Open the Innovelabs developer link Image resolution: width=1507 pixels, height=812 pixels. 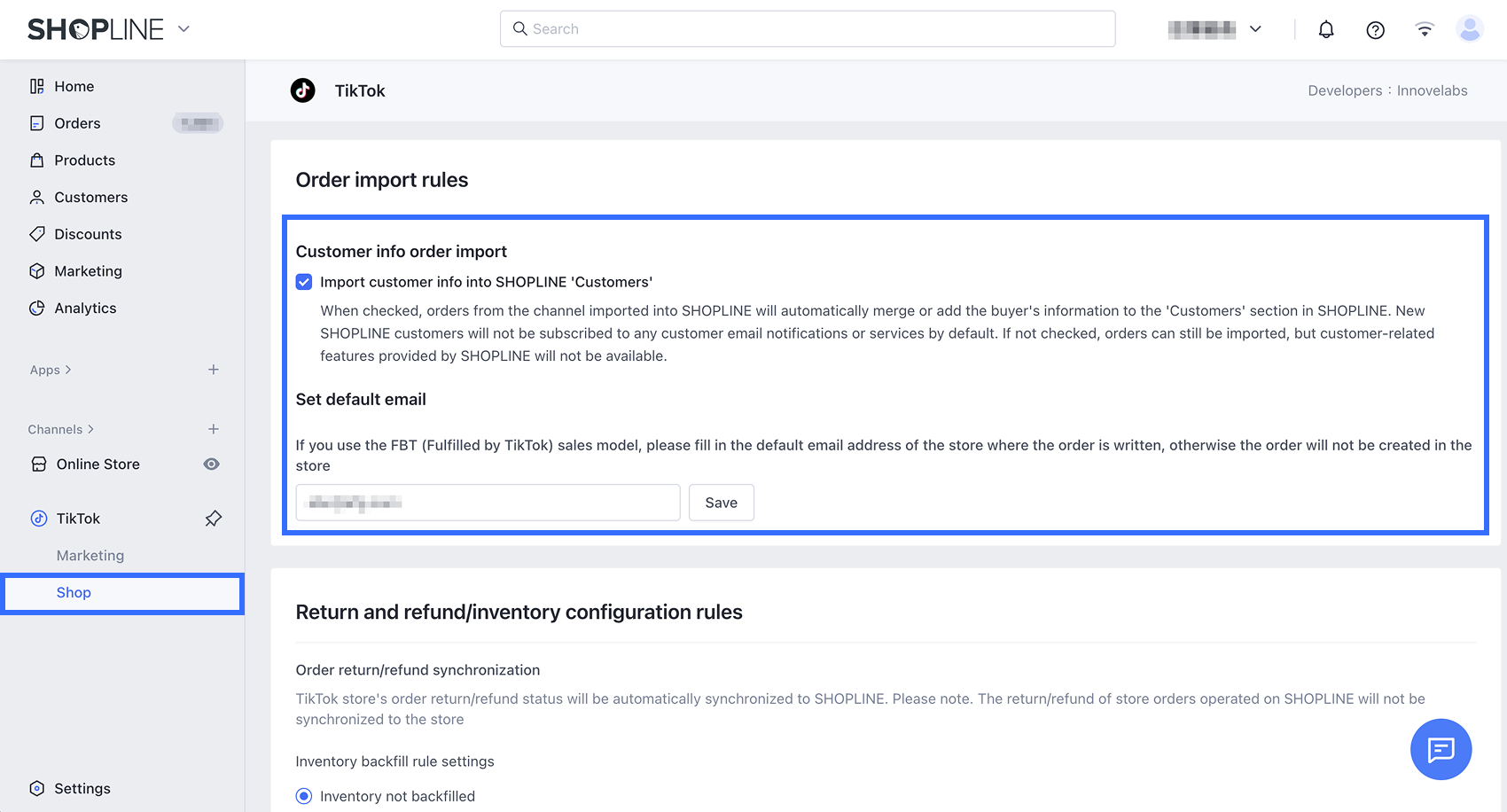tap(1432, 90)
